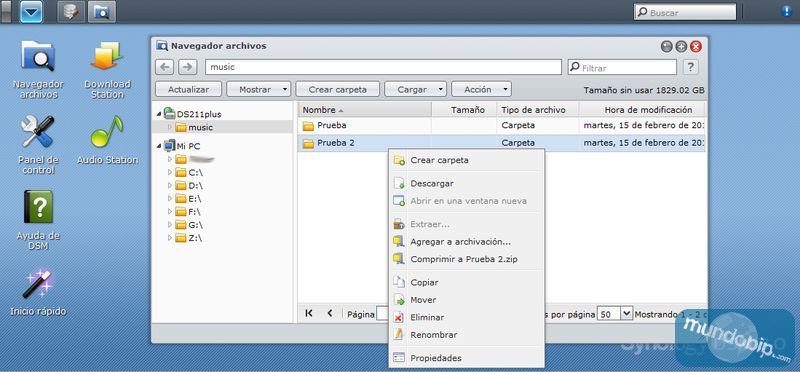Click the Filtrar search field
The width and height of the screenshot is (800, 372).
coord(622,67)
